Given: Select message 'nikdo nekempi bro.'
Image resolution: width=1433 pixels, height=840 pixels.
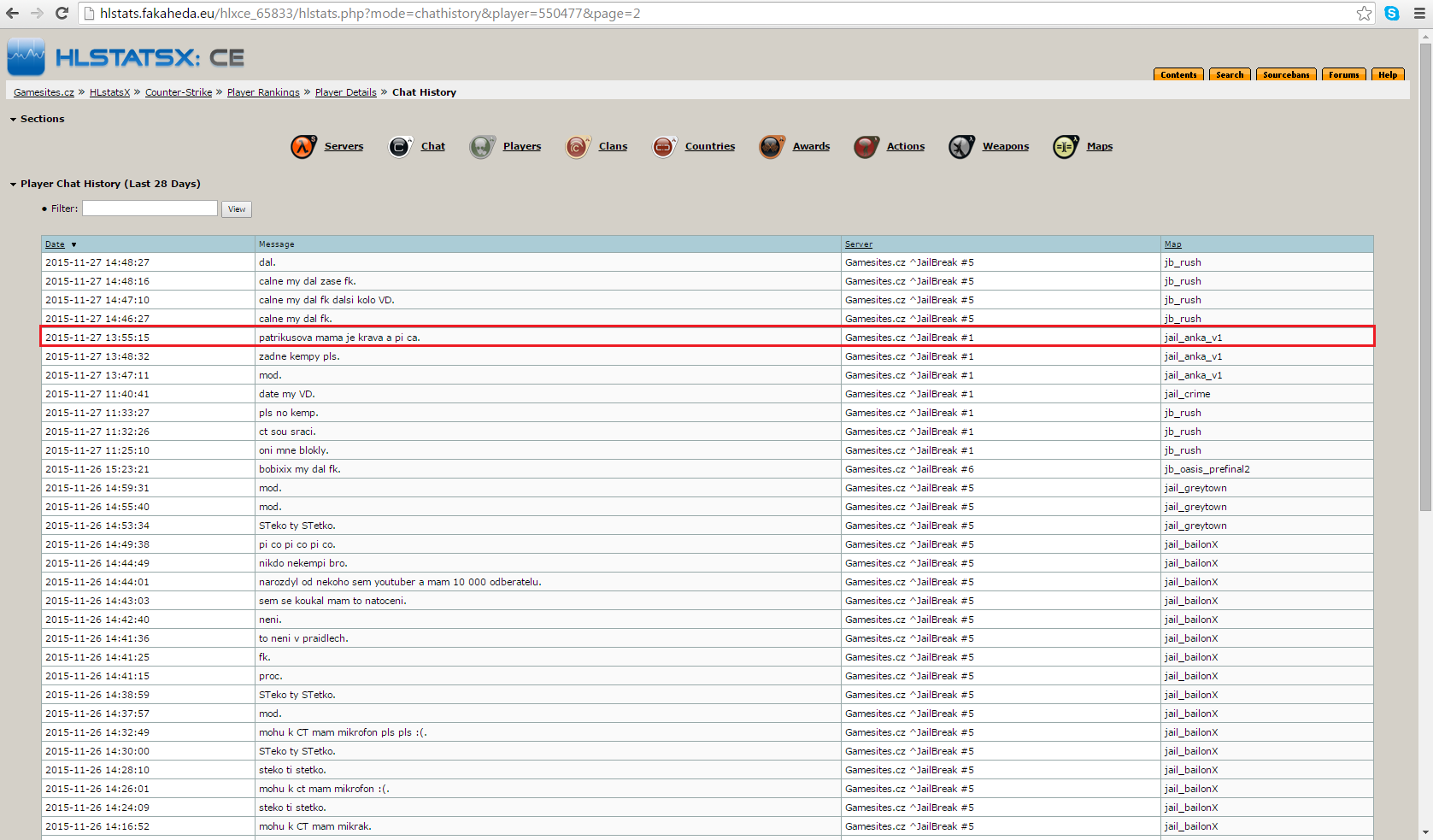Looking at the screenshot, I should [x=303, y=563].
